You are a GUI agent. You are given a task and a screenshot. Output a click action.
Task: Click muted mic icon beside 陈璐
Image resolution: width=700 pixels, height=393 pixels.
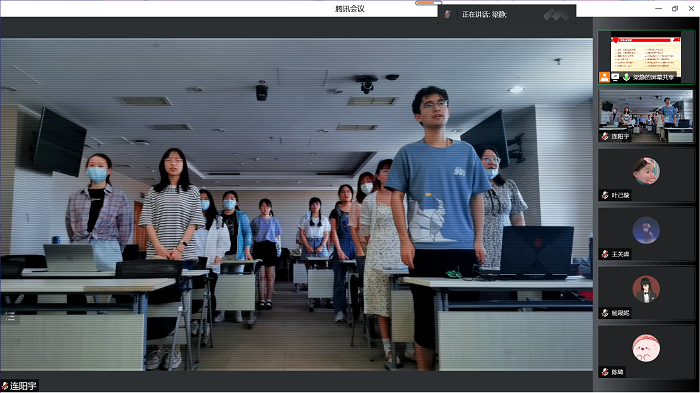click(605, 372)
